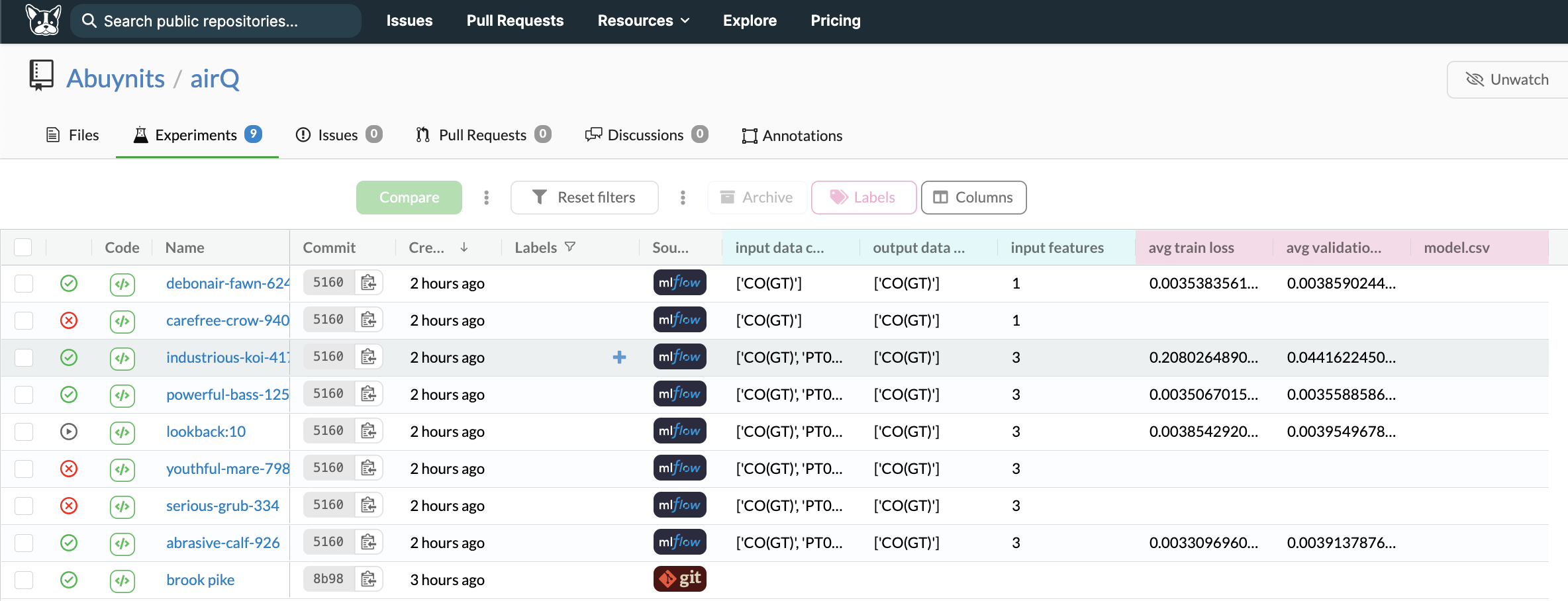Screen dimensions: 1568x601
Task: Click running status icon of lookback:10
Action: click(69, 432)
